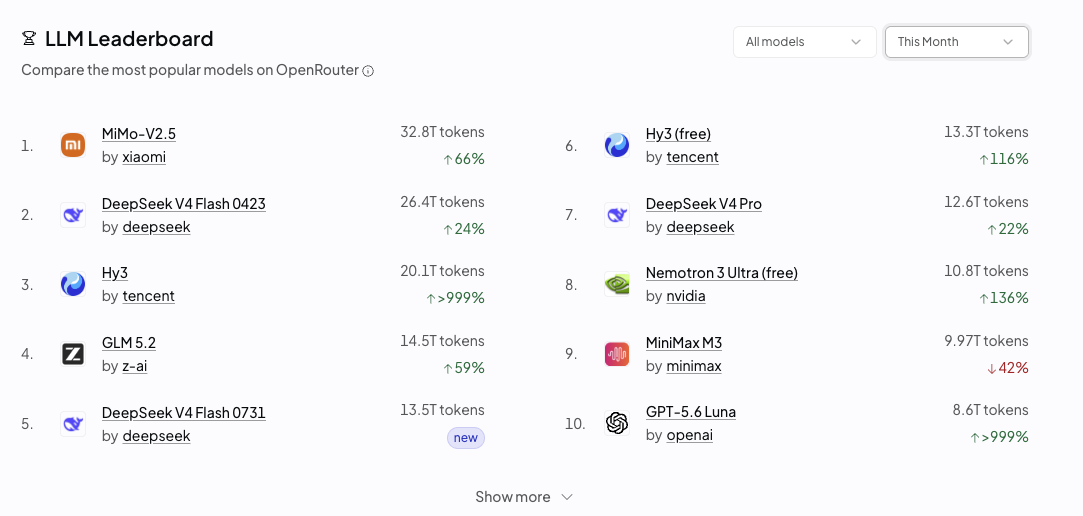Click the info icon after OpenRouter subtitle
This screenshot has width=1083, height=516.
pyautogui.click(x=368, y=70)
